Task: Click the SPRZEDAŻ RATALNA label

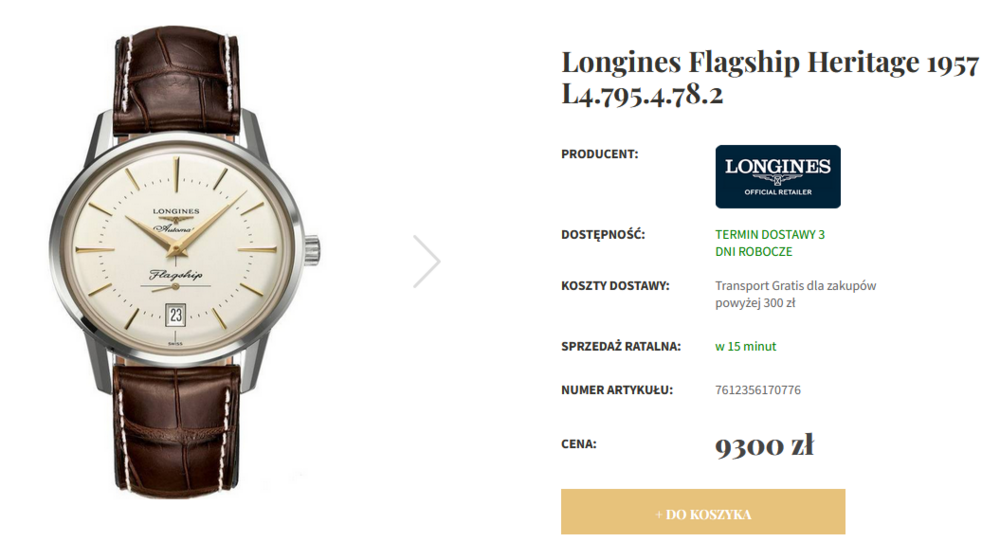Action: point(621,346)
